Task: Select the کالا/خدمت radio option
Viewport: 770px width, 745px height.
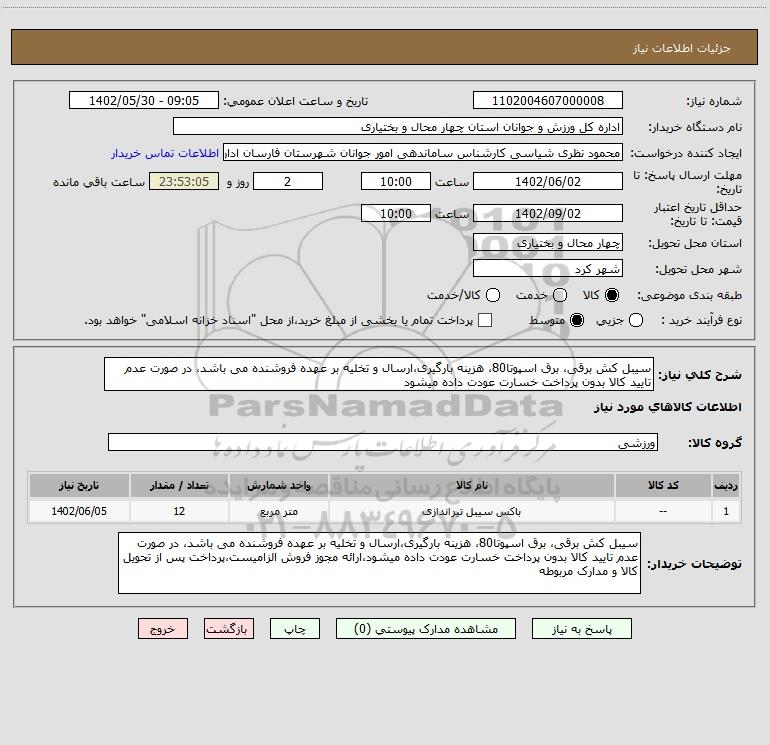Action: [493, 295]
